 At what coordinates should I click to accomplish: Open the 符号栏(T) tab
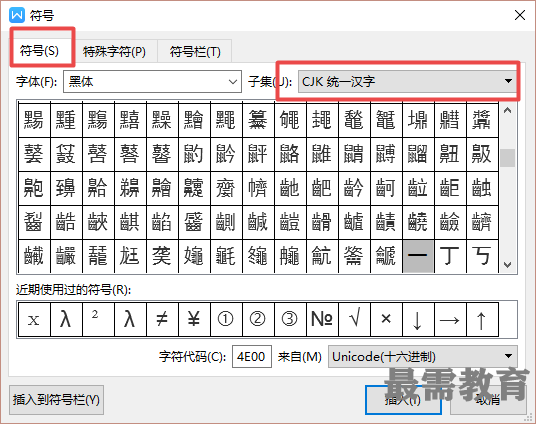(x=195, y=52)
